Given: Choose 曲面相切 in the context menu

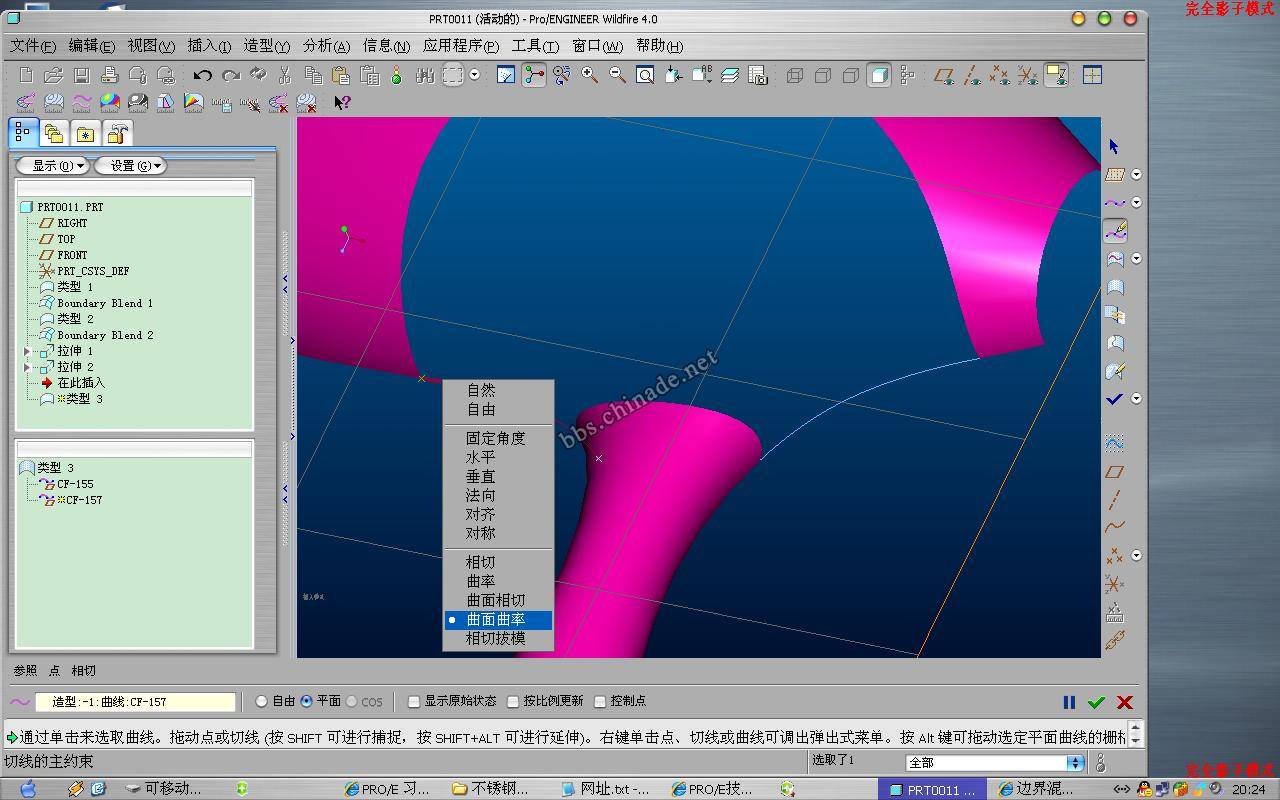Looking at the screenshot, I should pyautogui.click(x=495, y=600).
